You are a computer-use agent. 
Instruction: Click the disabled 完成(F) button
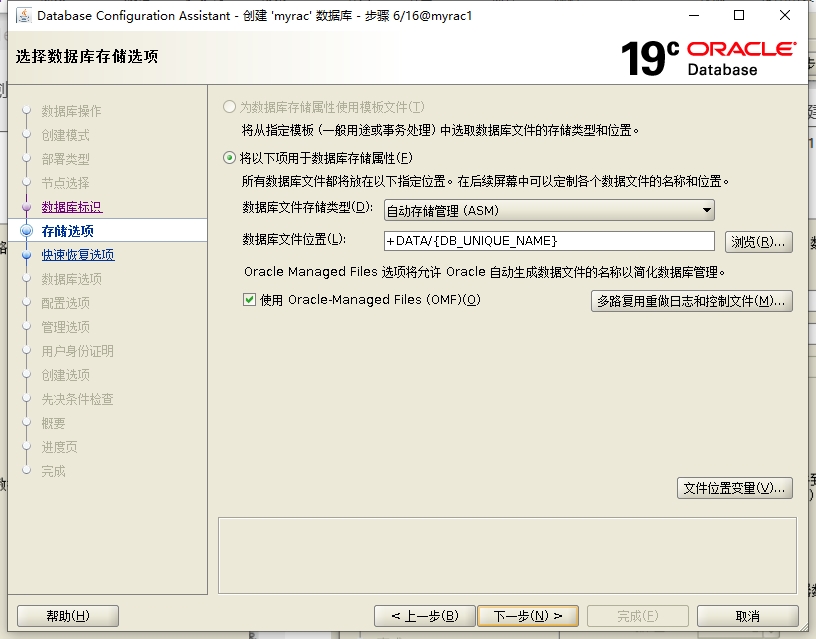[x=638, y=616]
